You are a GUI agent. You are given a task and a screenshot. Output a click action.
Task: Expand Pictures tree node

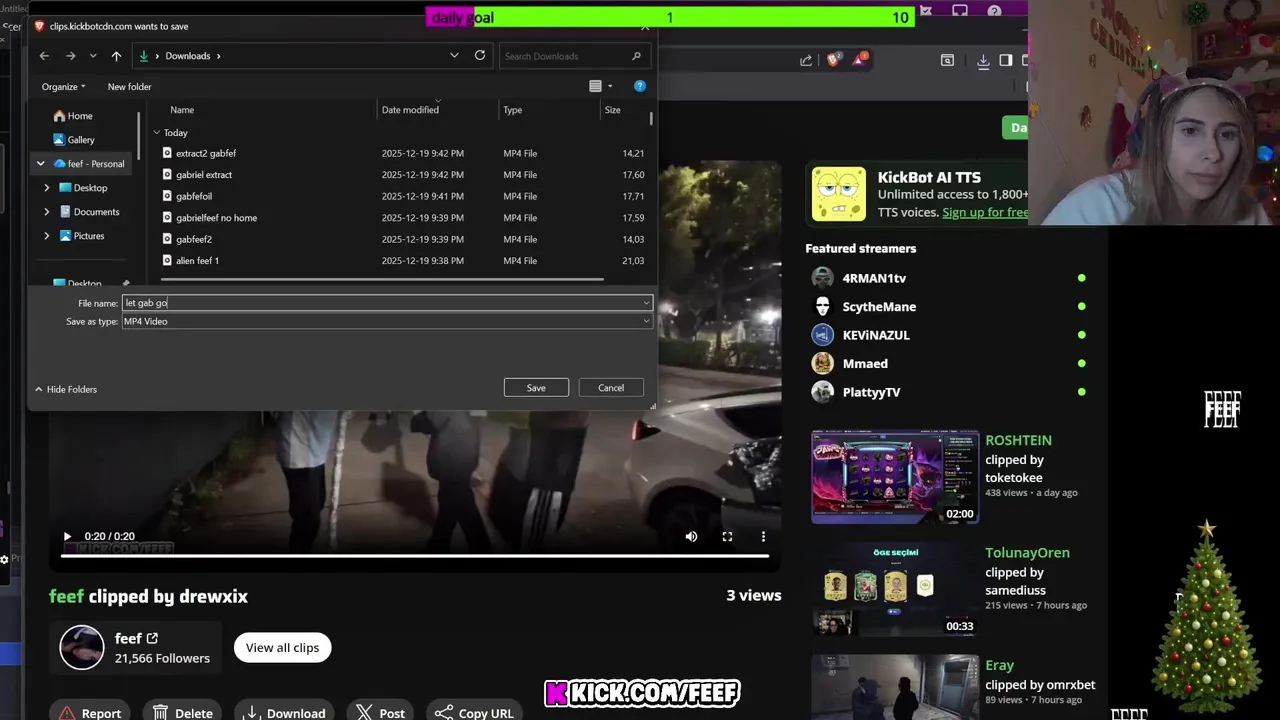(x=46, y=236)
